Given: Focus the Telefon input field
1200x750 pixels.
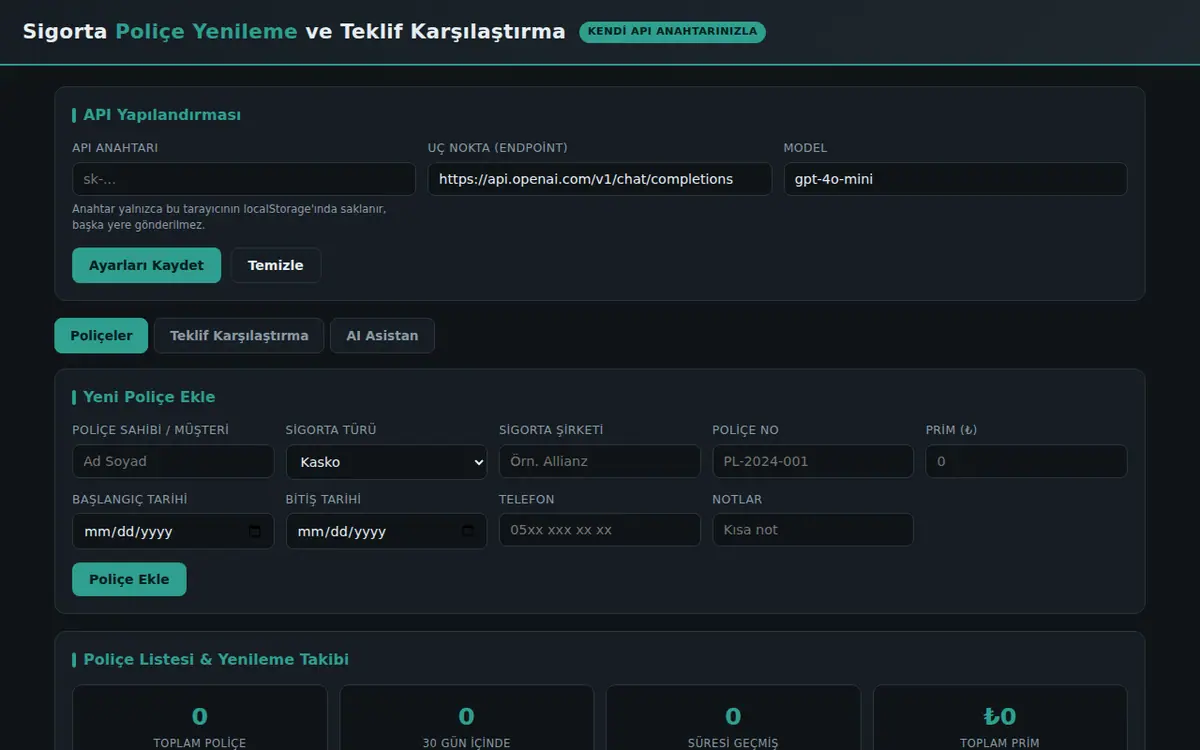Looking at the screenshot, I should click(x=600, y=530).
